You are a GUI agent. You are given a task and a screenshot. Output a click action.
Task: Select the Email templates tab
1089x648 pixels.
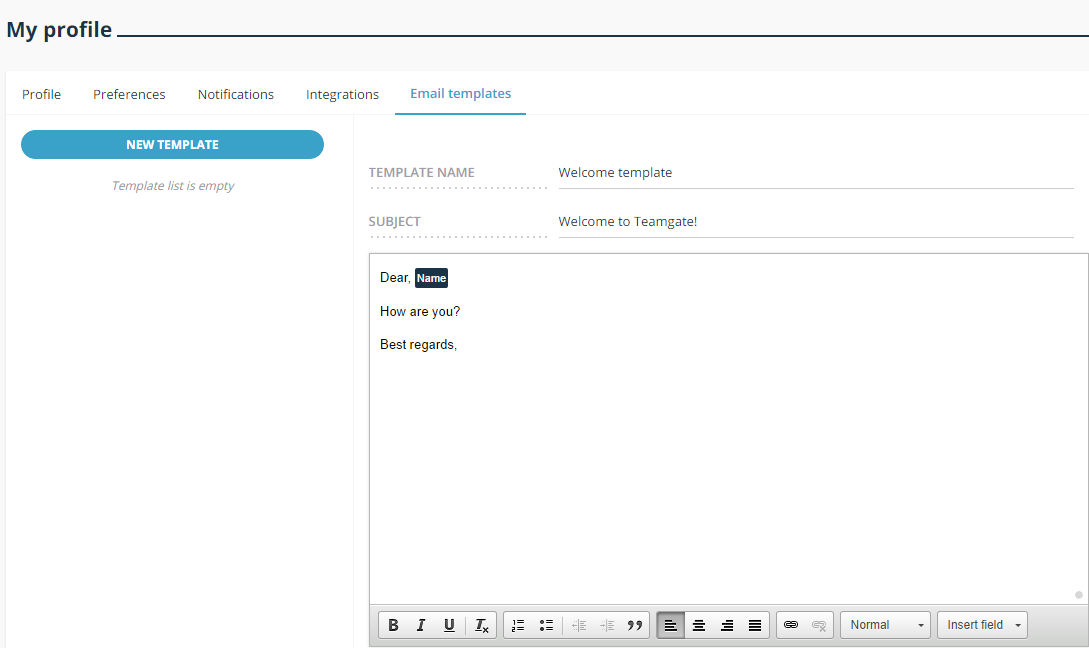point(460,94)
